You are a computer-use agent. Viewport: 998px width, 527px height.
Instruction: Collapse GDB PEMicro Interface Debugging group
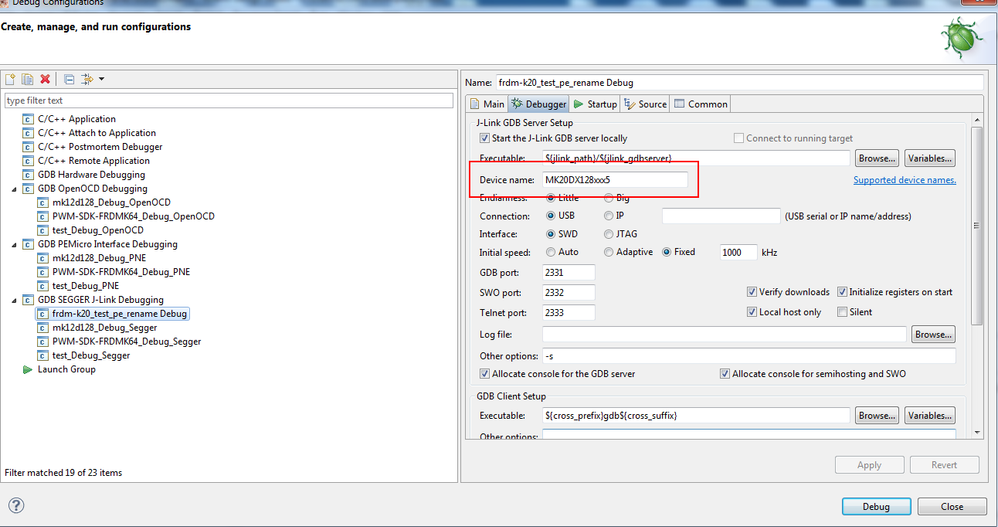(14, 244)
